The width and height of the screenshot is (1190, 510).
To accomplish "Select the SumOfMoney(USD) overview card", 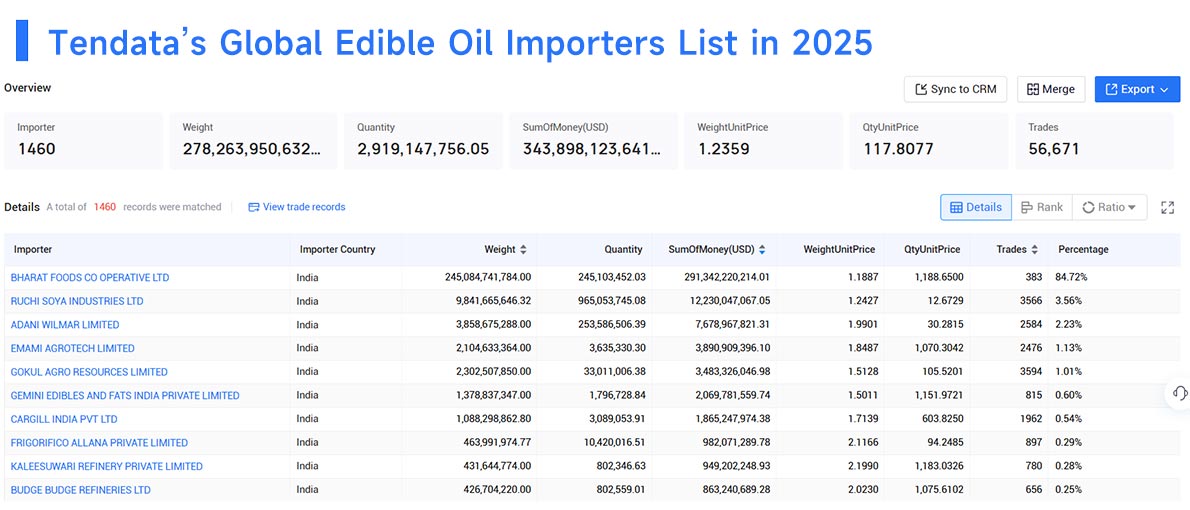I will [x=593, y=140].
